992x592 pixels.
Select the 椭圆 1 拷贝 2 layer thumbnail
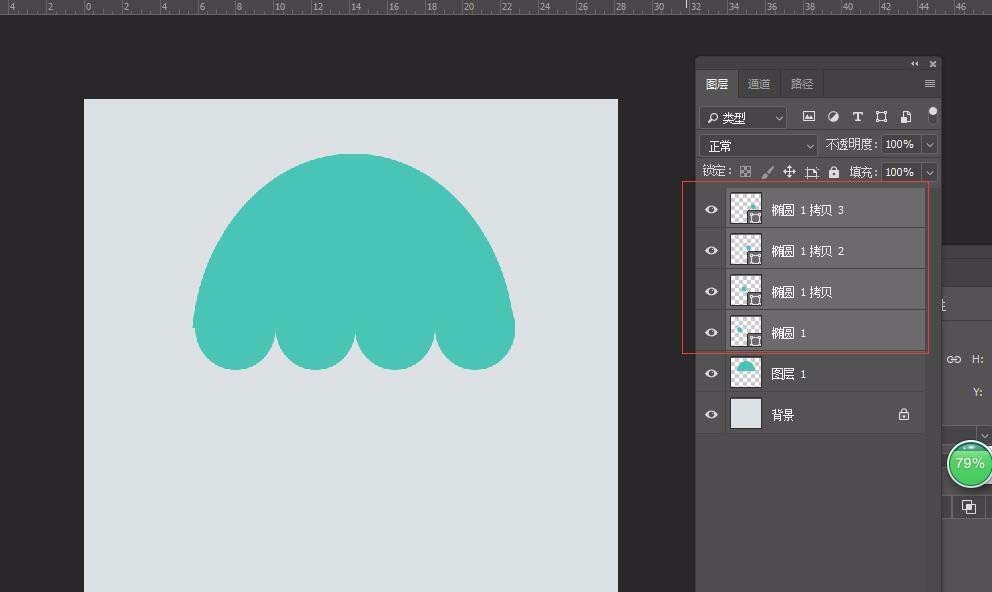point(746,250)
